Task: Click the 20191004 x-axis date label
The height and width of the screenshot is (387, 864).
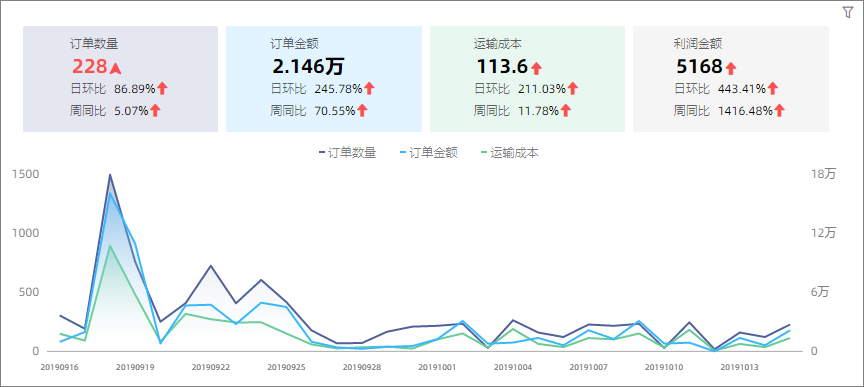Action: pyautogui.click(x=512, y=367)
